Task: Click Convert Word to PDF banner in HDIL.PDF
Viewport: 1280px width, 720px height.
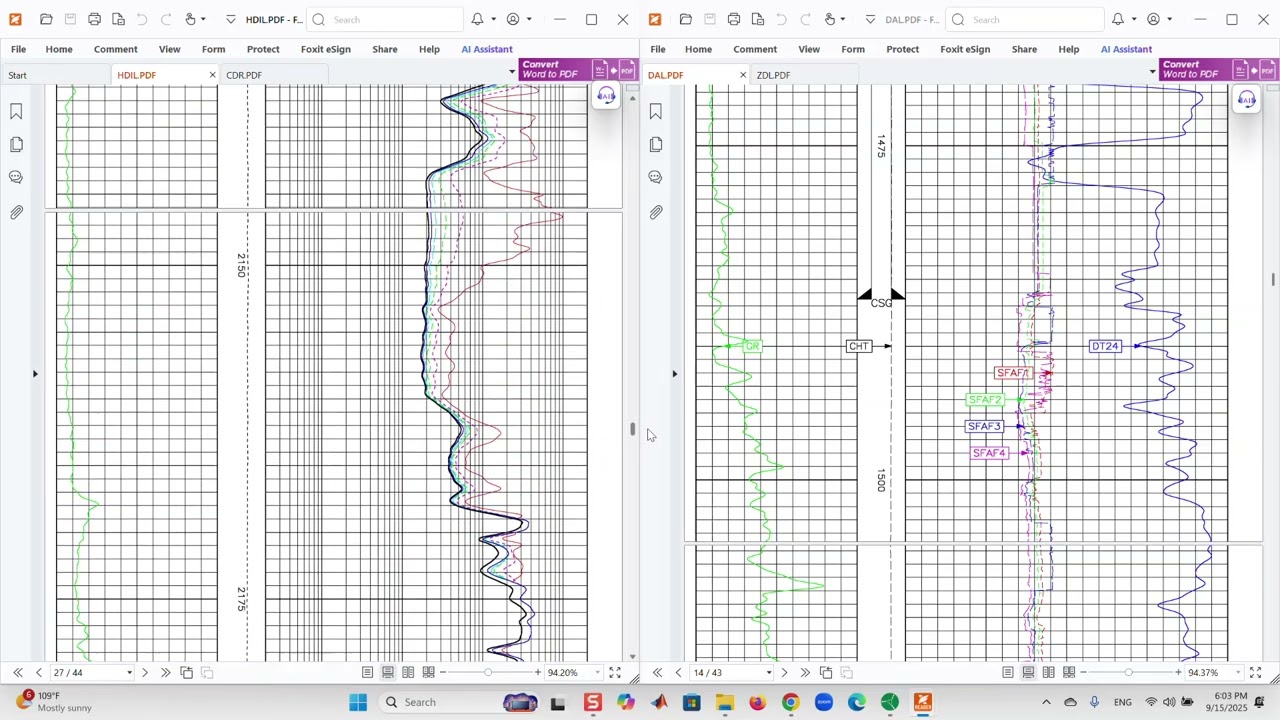Action: (x=578, y=69)
